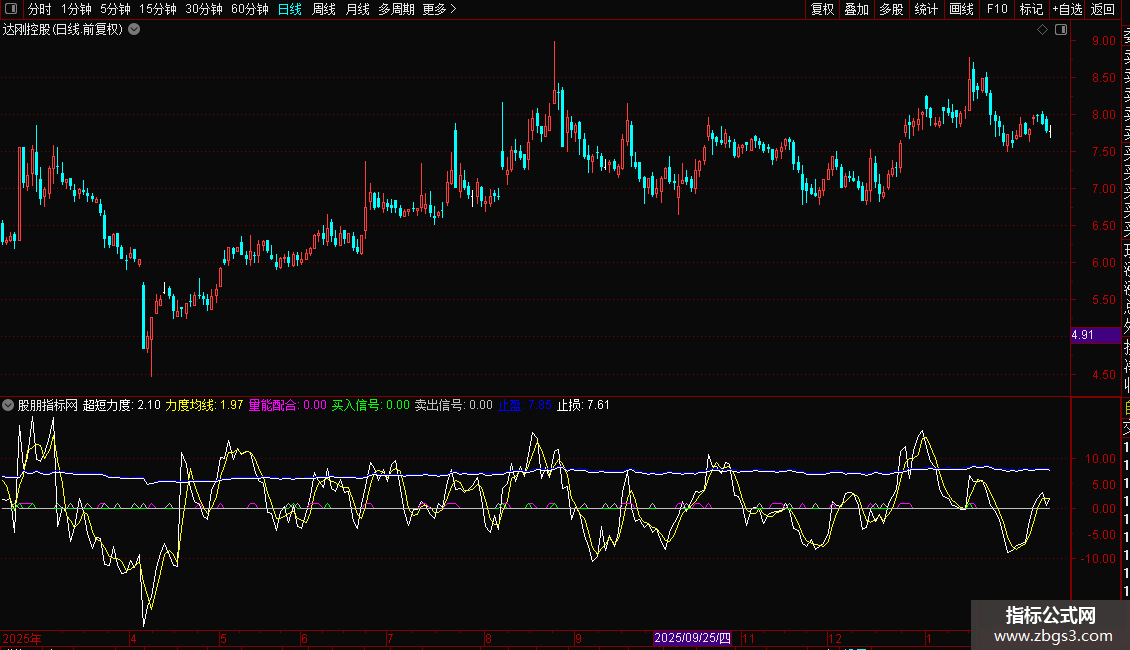Click the 止损: 7.61 label

coord(583,405)
